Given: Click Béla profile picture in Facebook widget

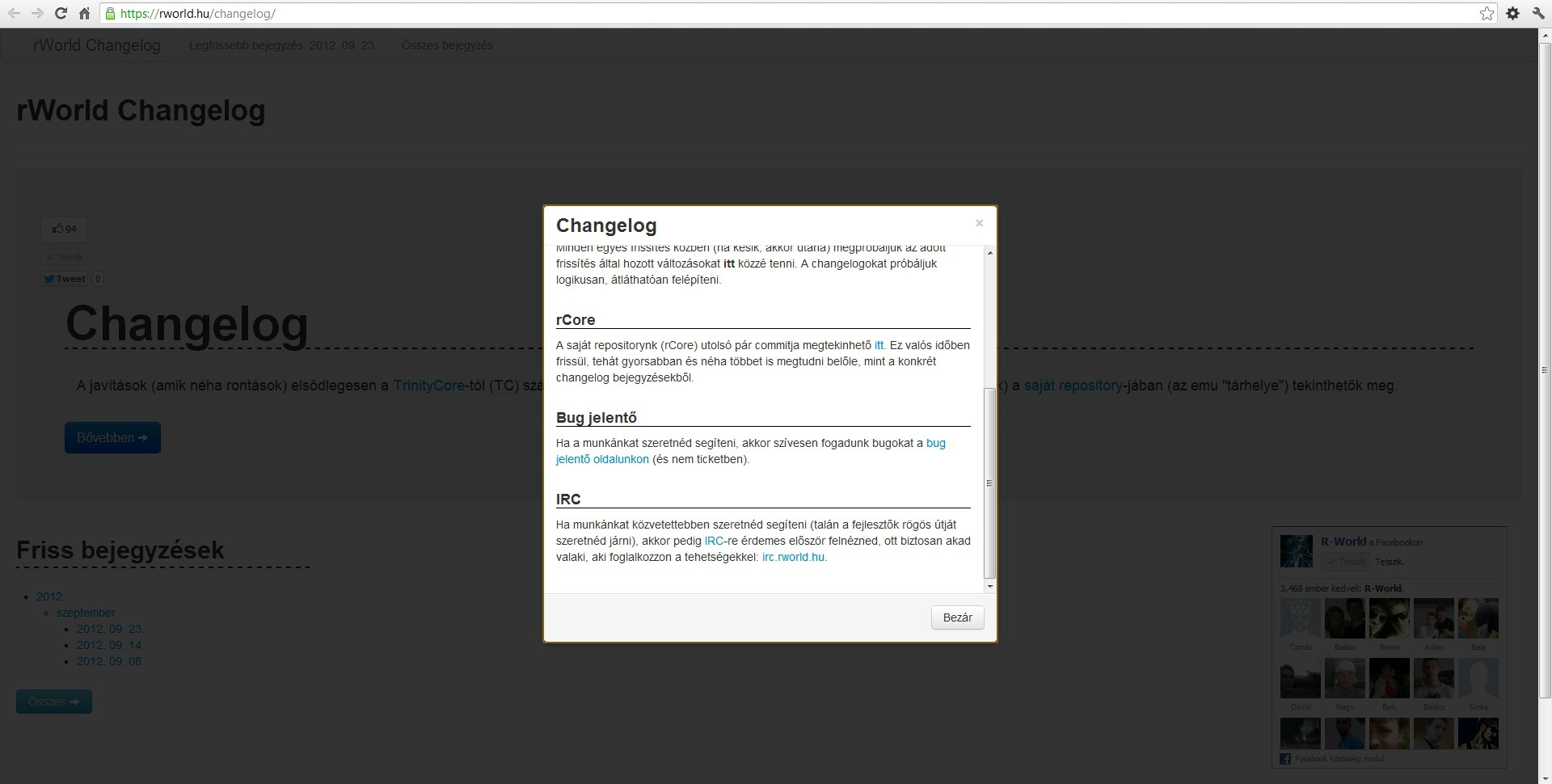Looking at the screenshot, I should coord(1478,618).
